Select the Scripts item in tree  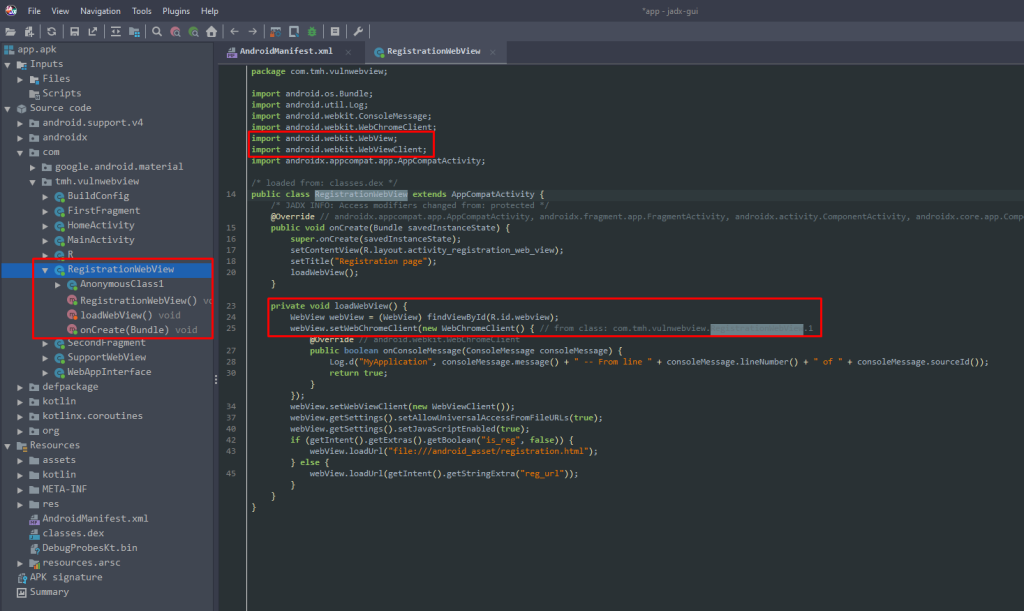point(61,93)
